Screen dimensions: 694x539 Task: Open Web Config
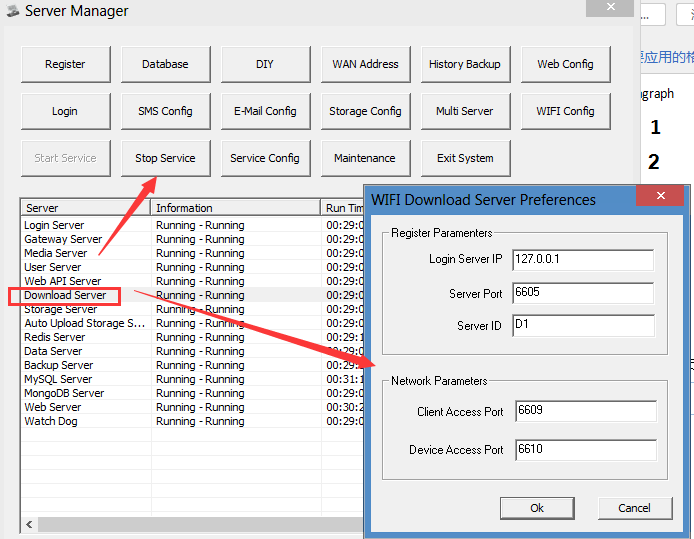566,64
